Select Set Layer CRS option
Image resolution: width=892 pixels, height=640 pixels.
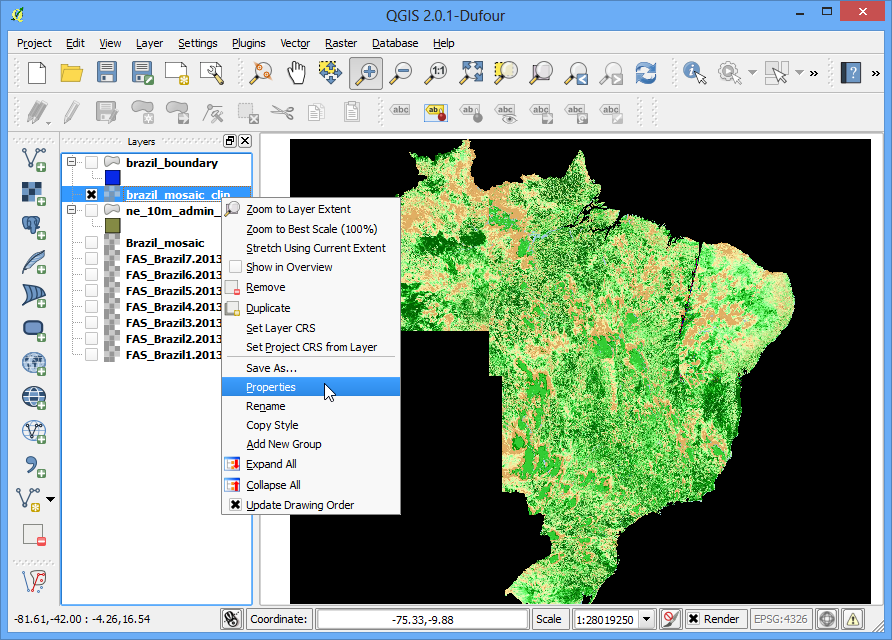coord(311,328)
